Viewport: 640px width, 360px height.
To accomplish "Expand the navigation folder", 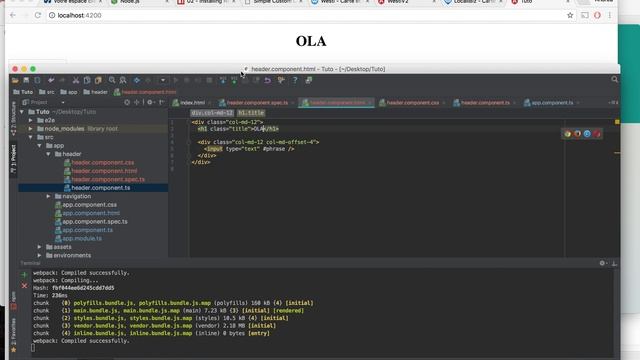I will [49, 196].
